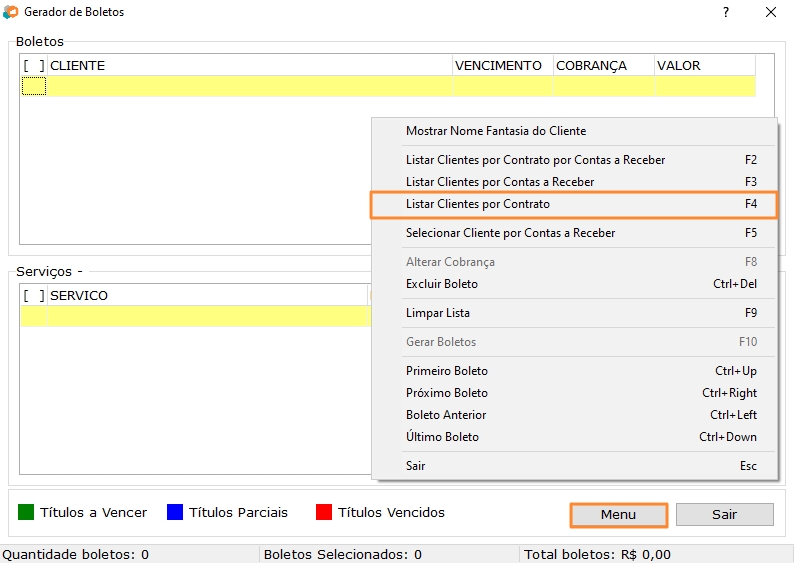794x563 pixels.
Task: Choose Limpar Lista from the menu
Action: 438,313
